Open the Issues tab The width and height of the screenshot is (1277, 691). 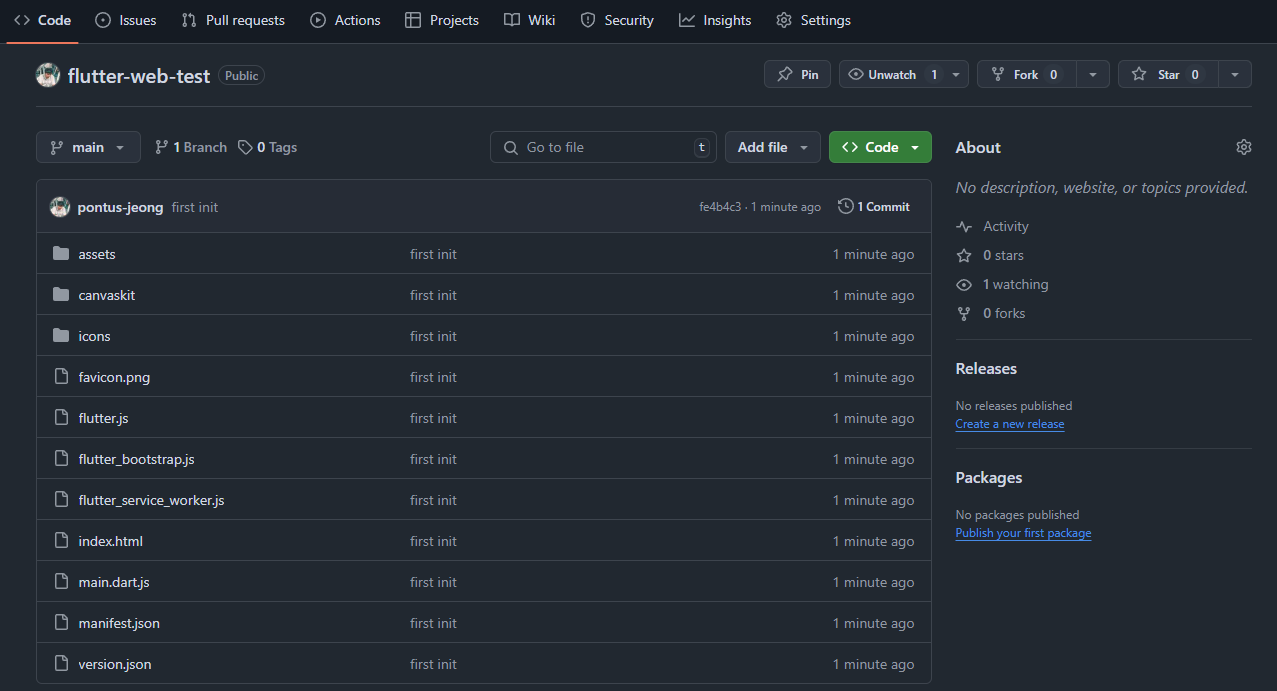pos(126,20)
